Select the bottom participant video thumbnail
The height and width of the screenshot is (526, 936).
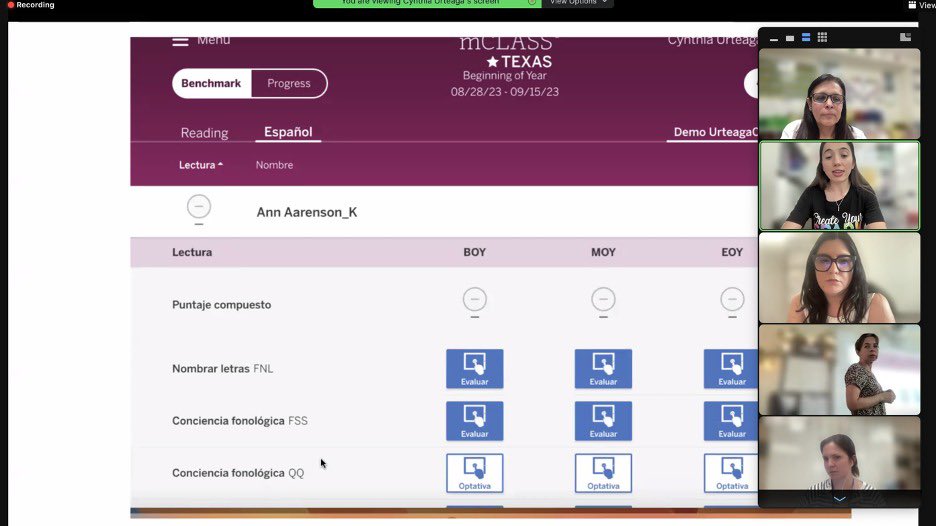pos(839,453)
